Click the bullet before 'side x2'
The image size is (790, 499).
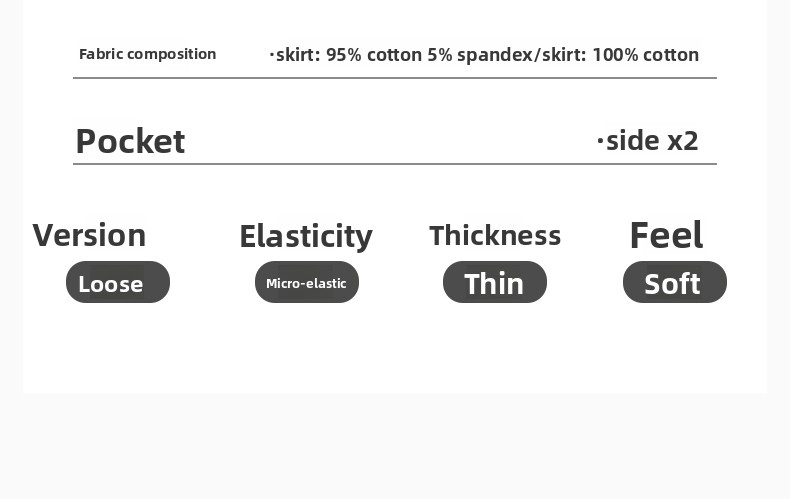click(x=600, y=141)
